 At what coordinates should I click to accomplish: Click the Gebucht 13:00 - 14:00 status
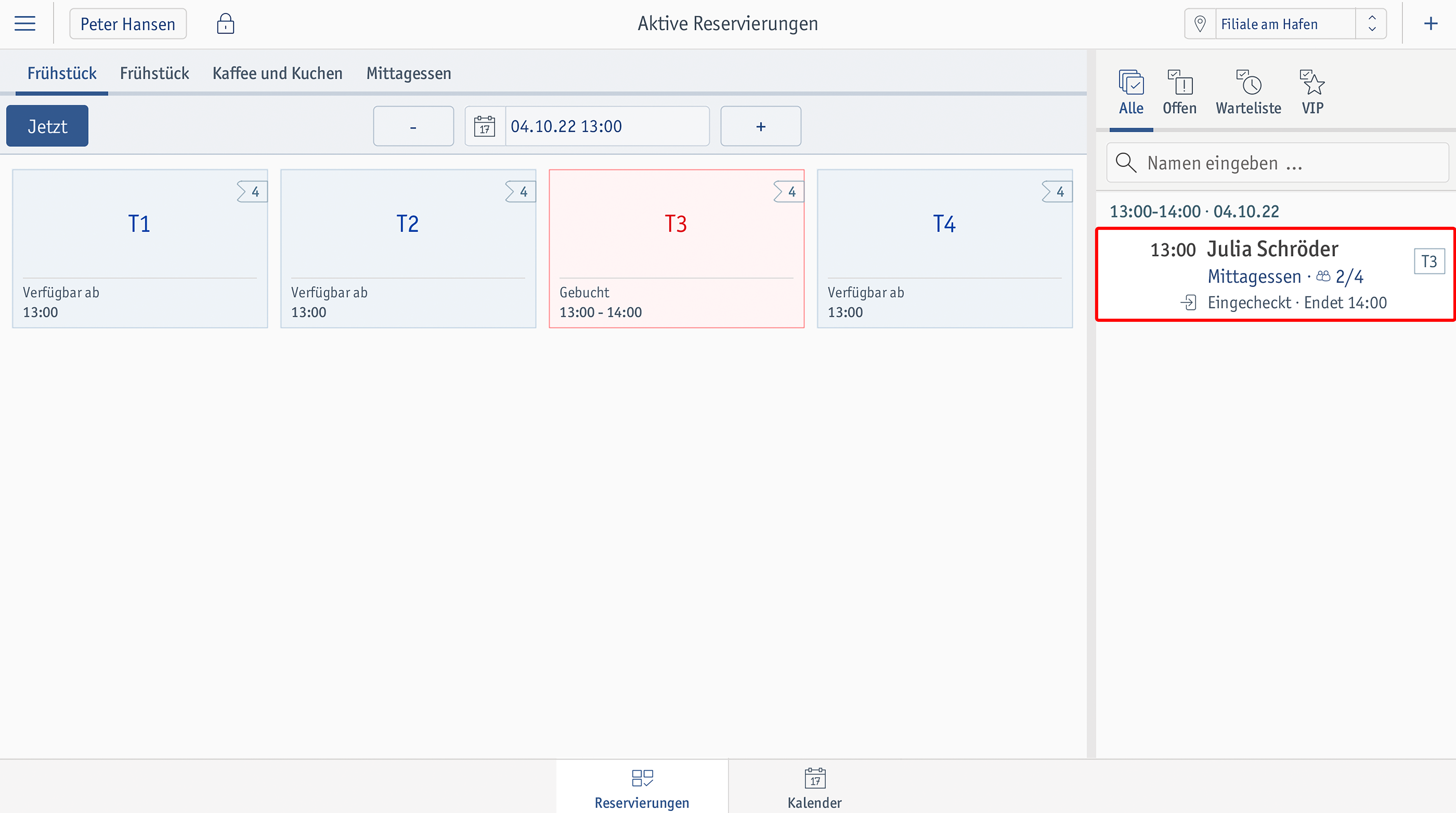coord(600,302)
